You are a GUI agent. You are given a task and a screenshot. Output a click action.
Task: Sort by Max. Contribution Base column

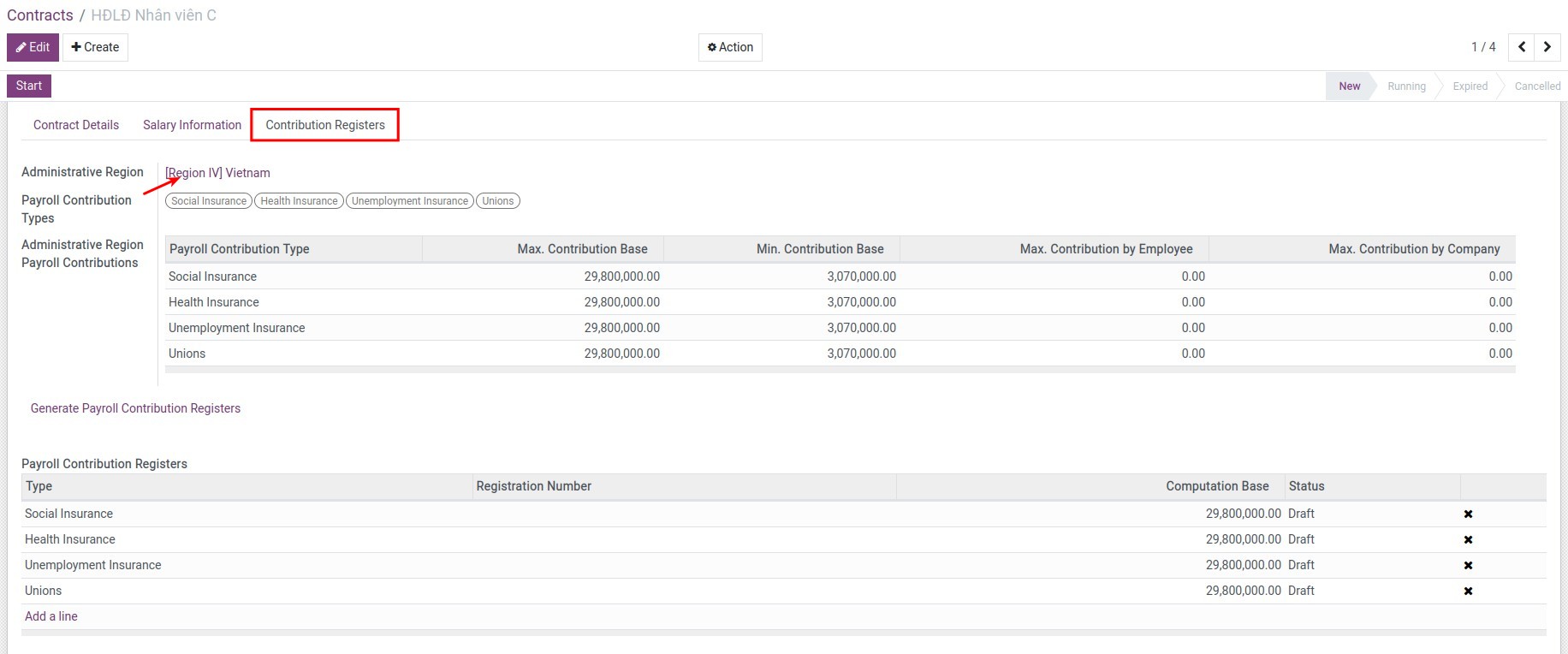click(x=582, y=249)
